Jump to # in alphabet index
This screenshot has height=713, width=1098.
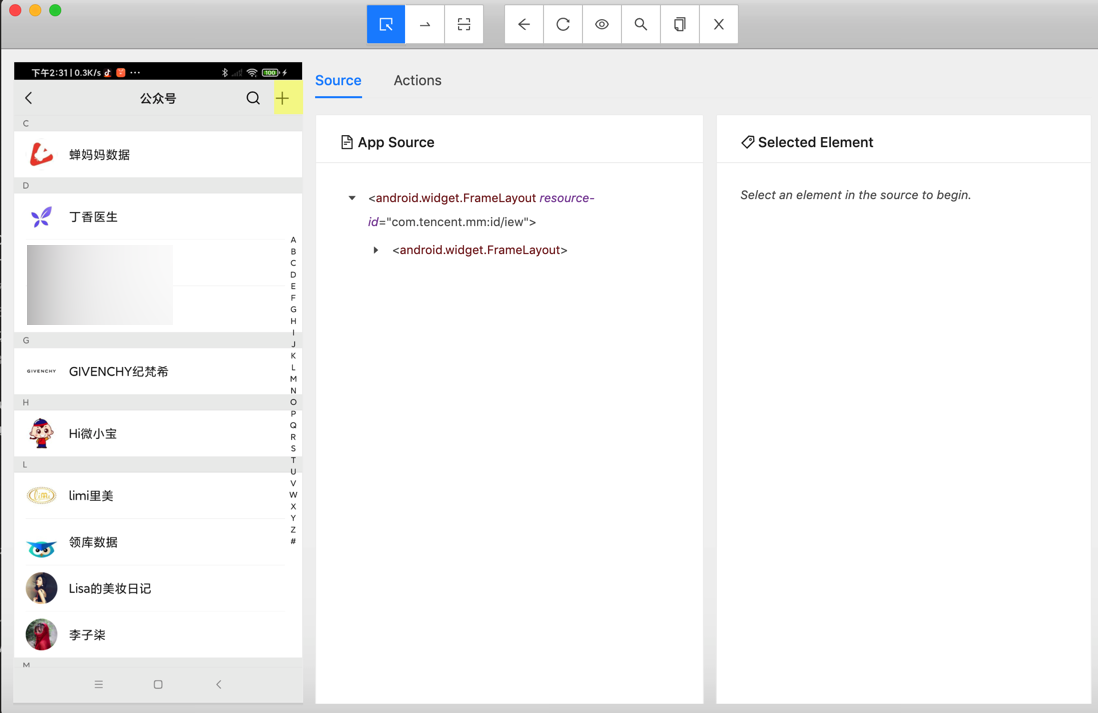coord(293,541)
